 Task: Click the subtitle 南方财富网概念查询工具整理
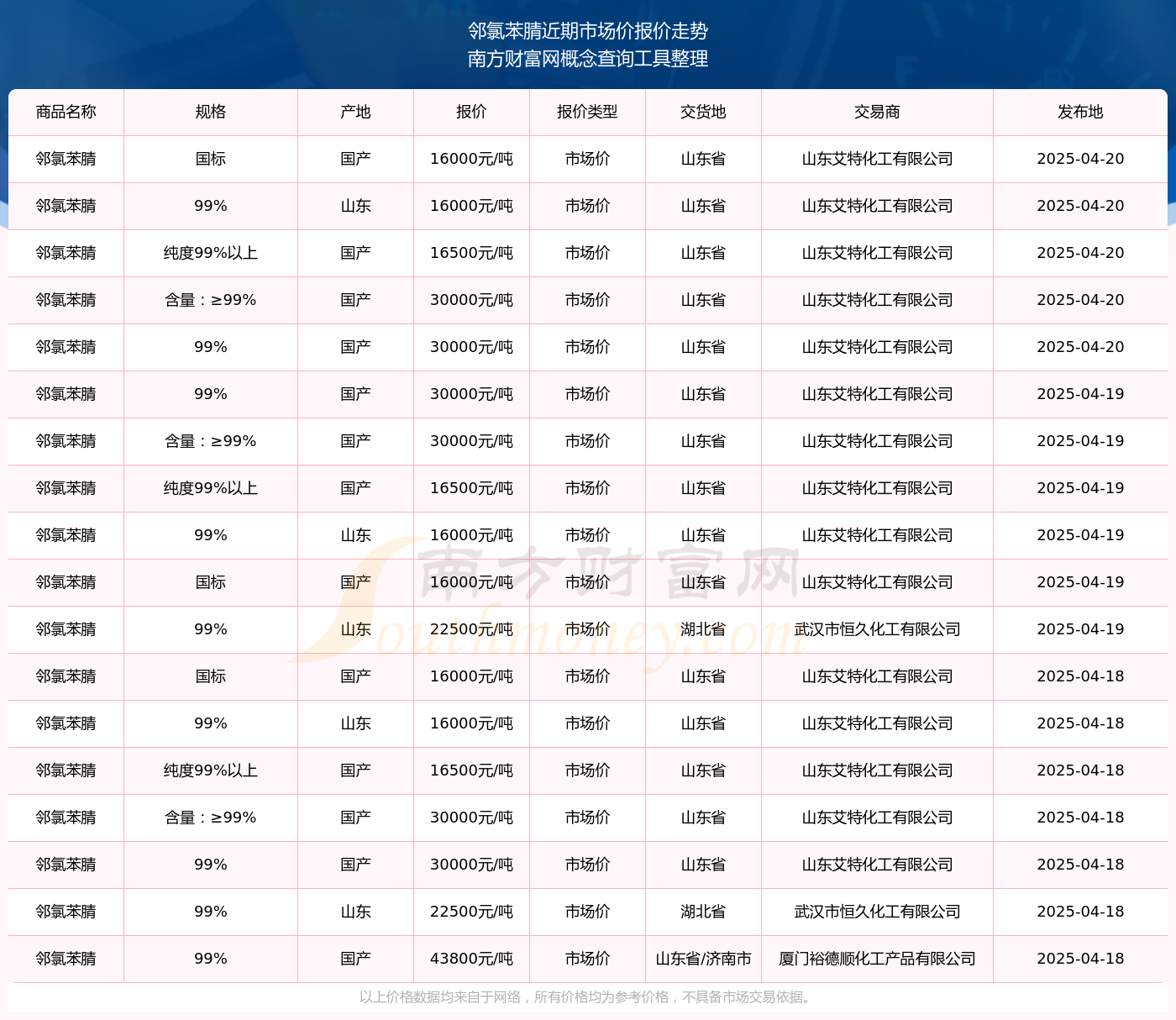point(588,59)
